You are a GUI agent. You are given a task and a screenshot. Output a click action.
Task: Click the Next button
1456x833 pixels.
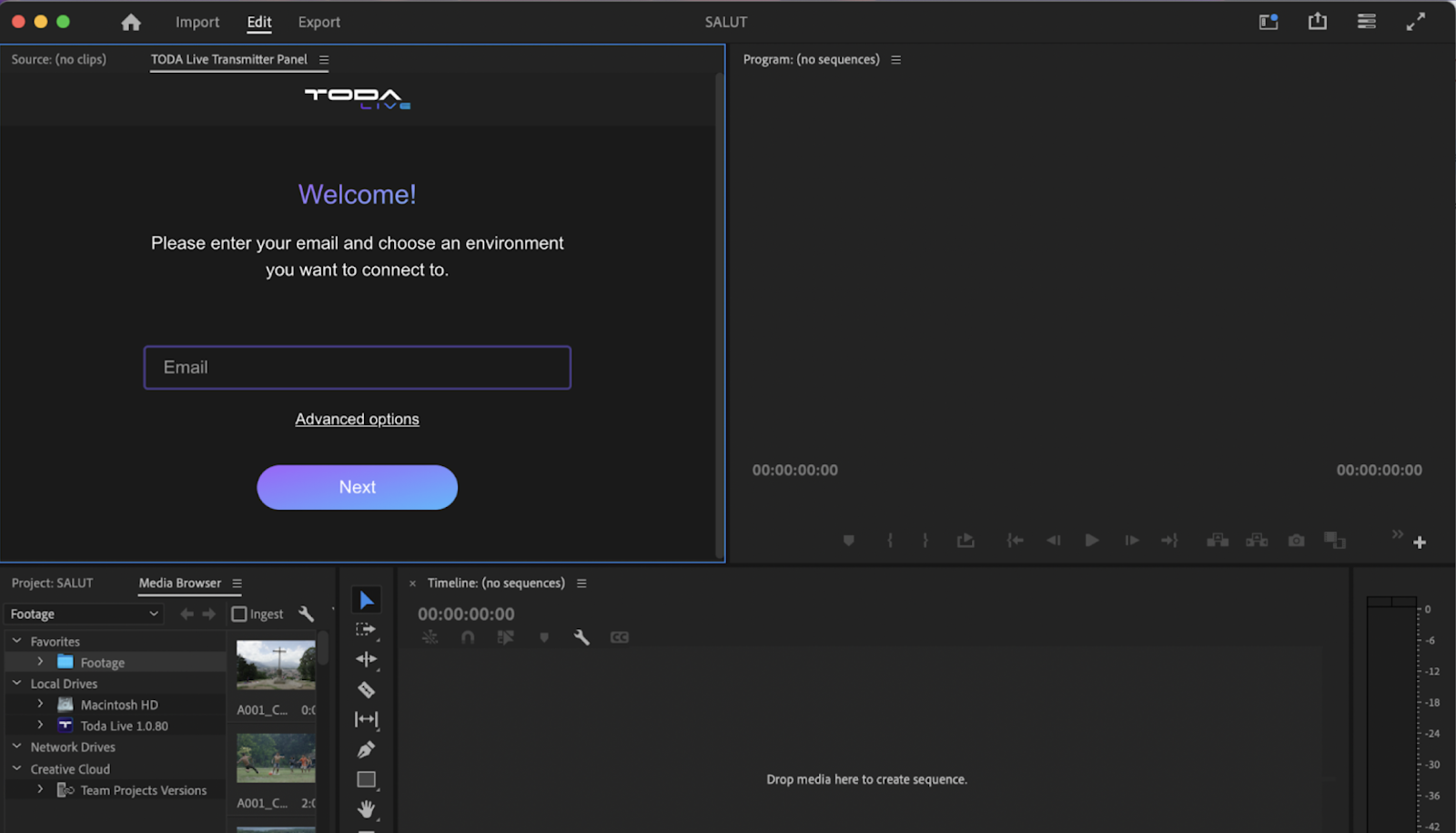tap(357, 487)
